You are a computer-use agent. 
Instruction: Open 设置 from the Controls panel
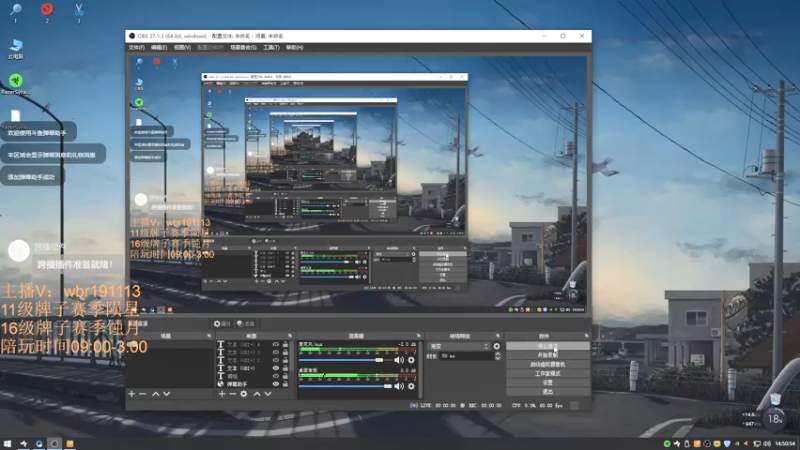(547, 383)
